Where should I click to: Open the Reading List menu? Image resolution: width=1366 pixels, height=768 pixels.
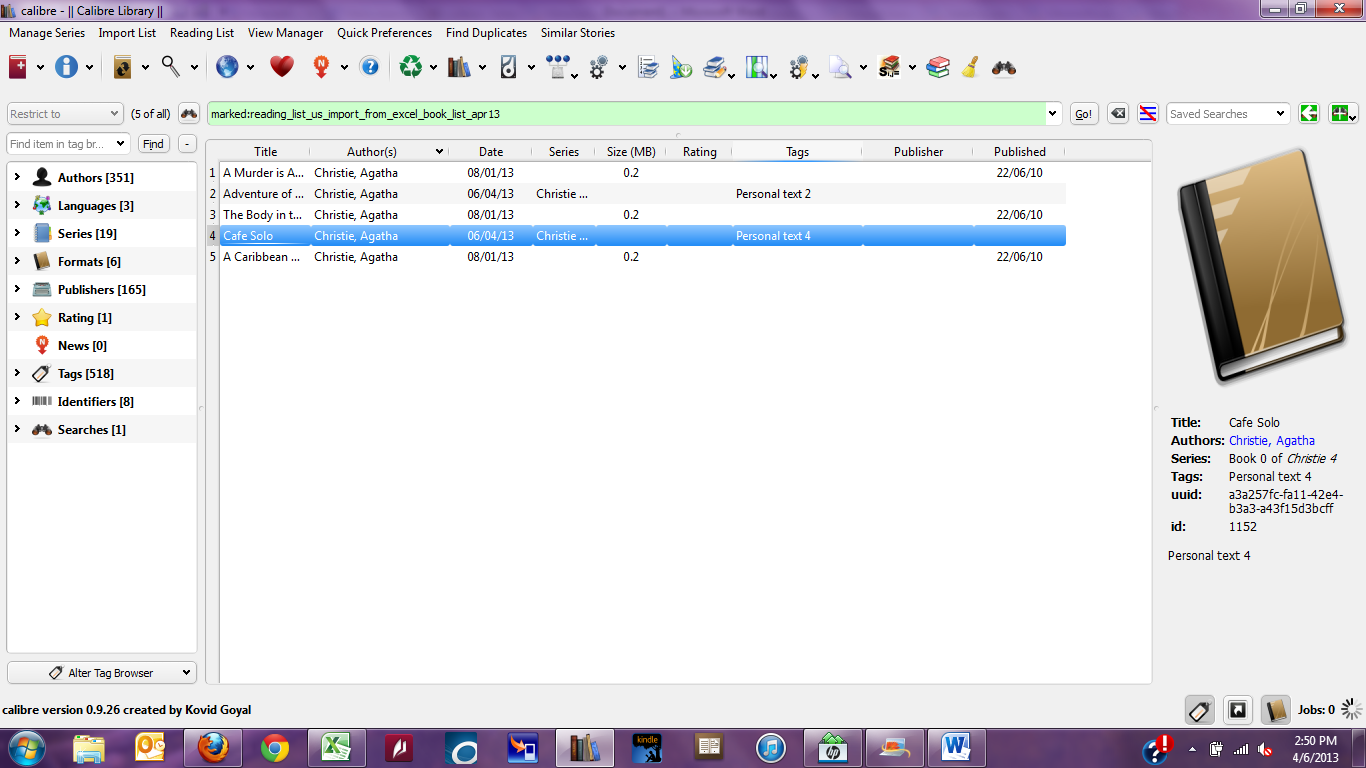pyautogui.click(x=202, y=33)
